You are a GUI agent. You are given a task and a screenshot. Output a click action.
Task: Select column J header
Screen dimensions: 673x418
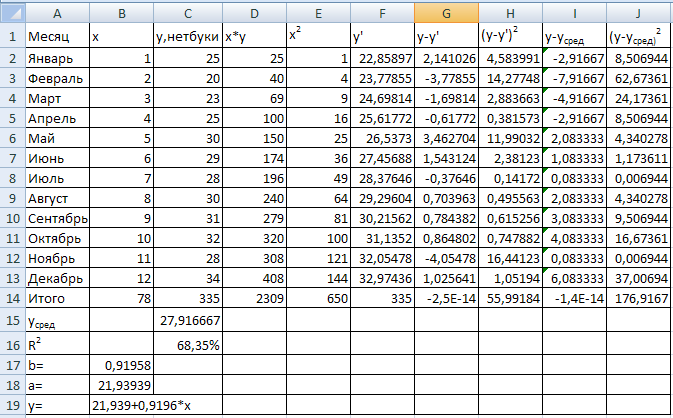pos(638,13)
